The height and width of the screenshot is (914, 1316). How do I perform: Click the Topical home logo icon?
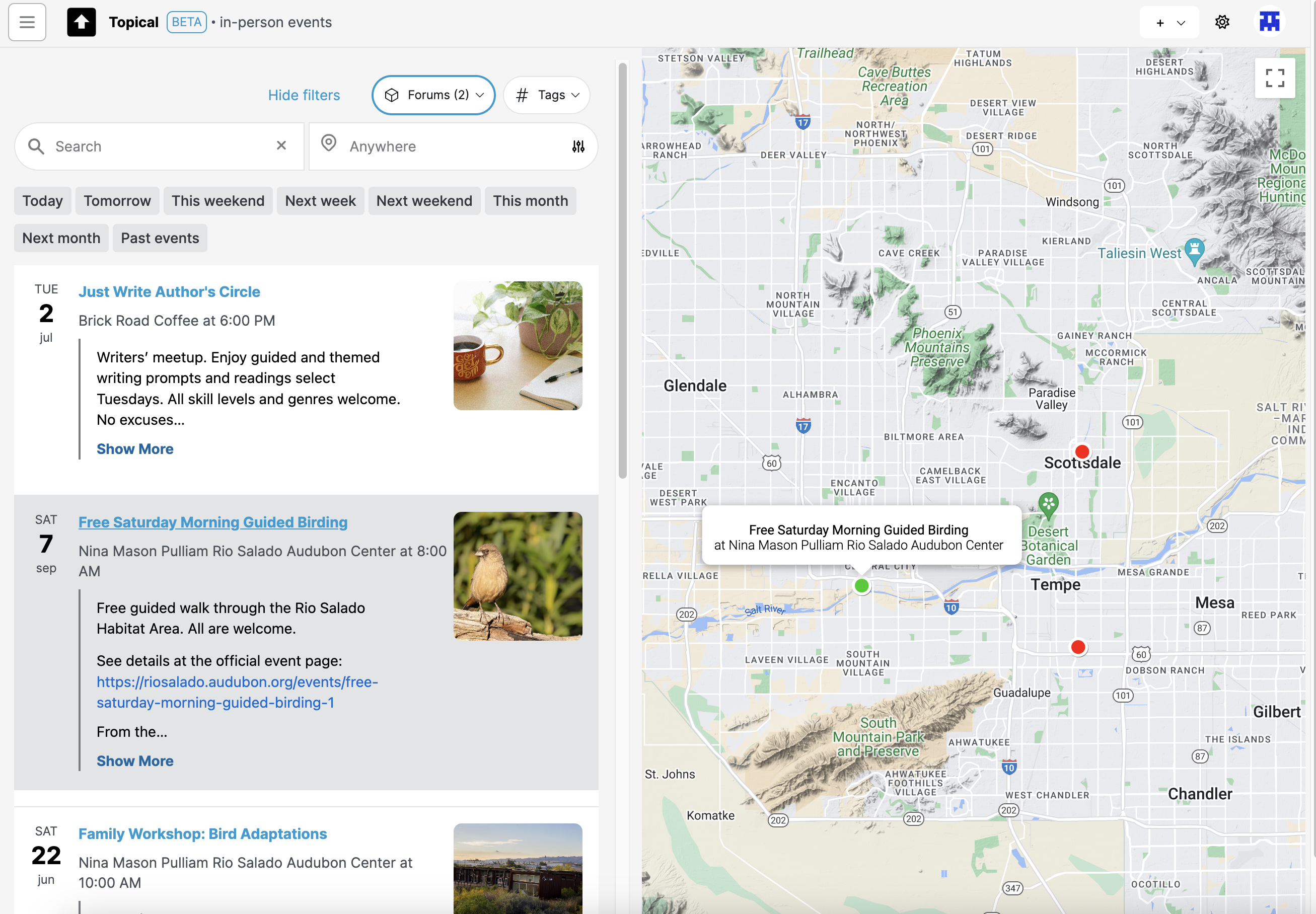click(x=82, y=22)
